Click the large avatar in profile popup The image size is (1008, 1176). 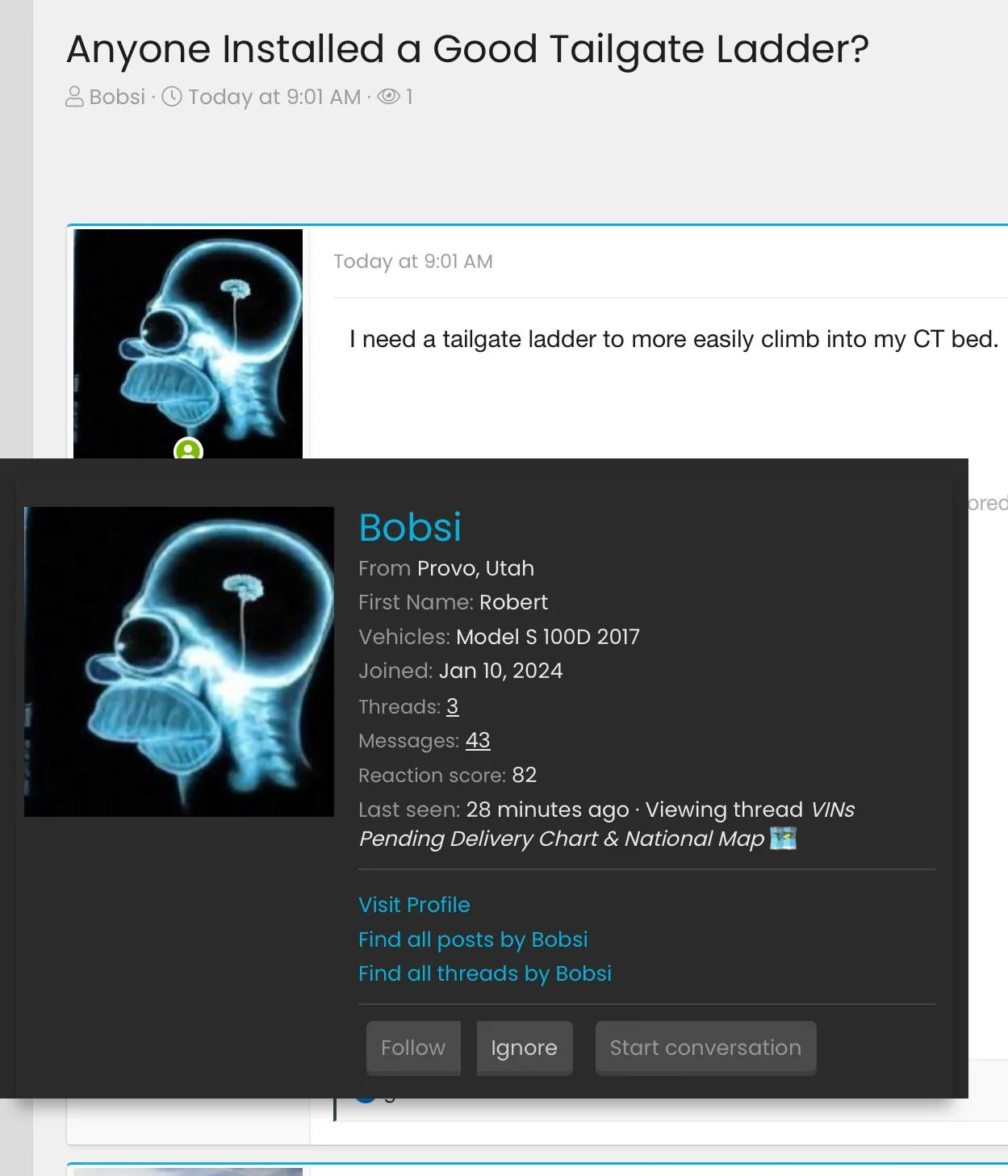179,662
